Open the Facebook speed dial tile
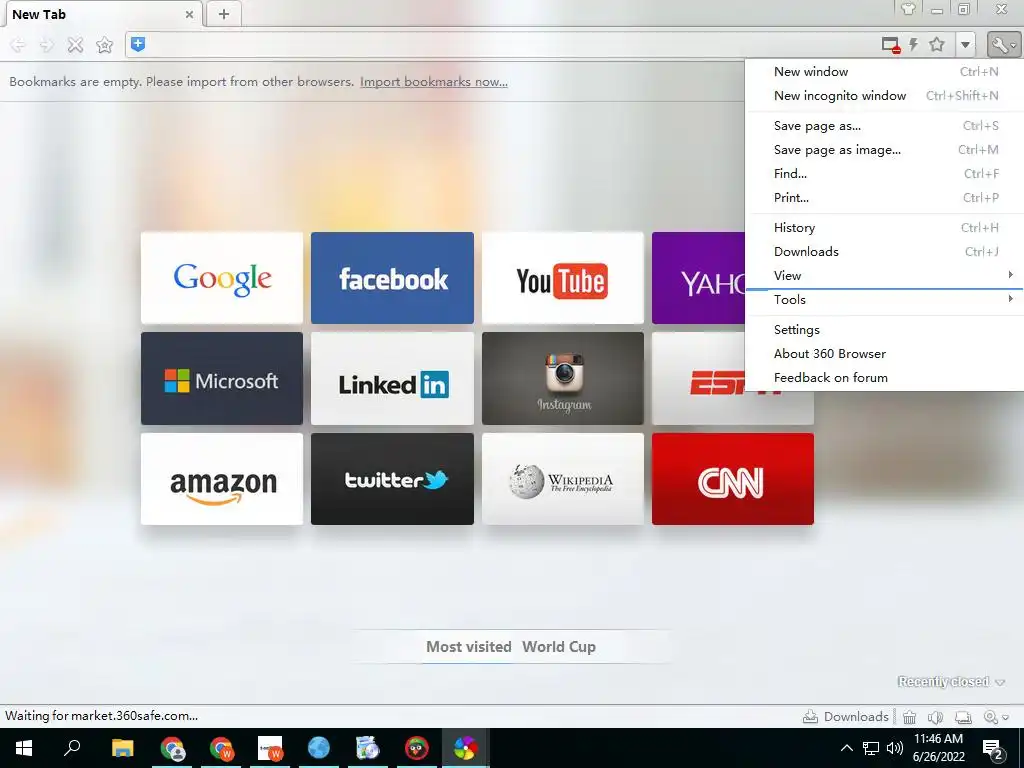Image resolution: width=1024 pixels, height=768 pixels. pos(392,278)
